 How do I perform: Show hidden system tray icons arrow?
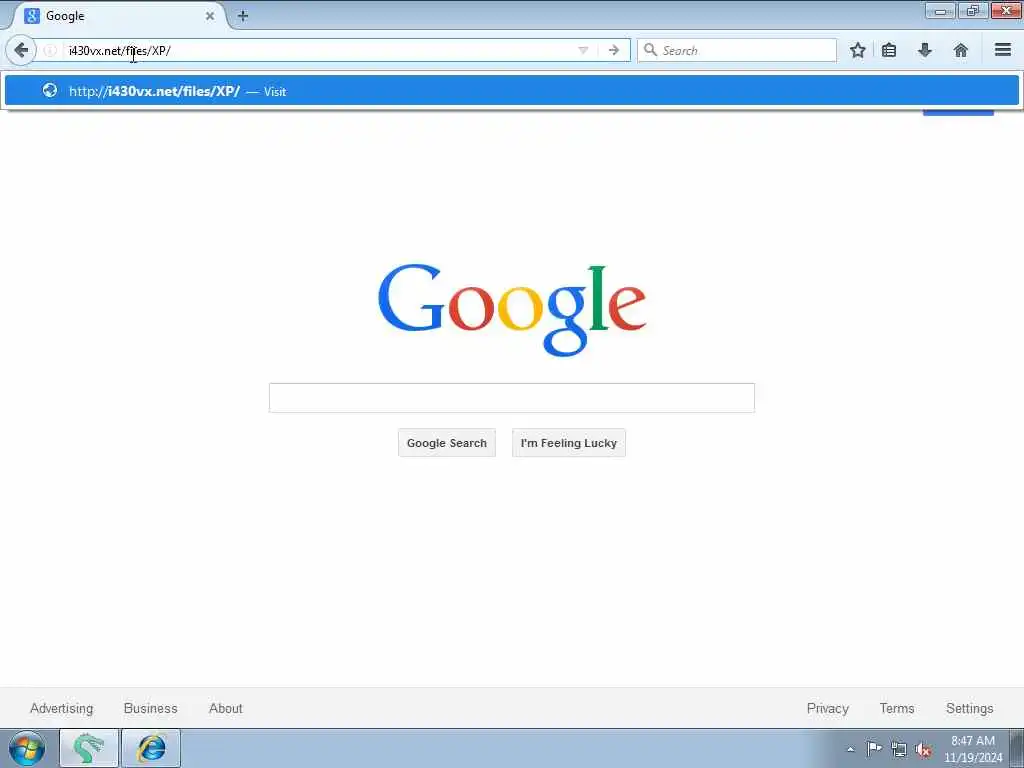pyautogui.click(x=850, y=749)
